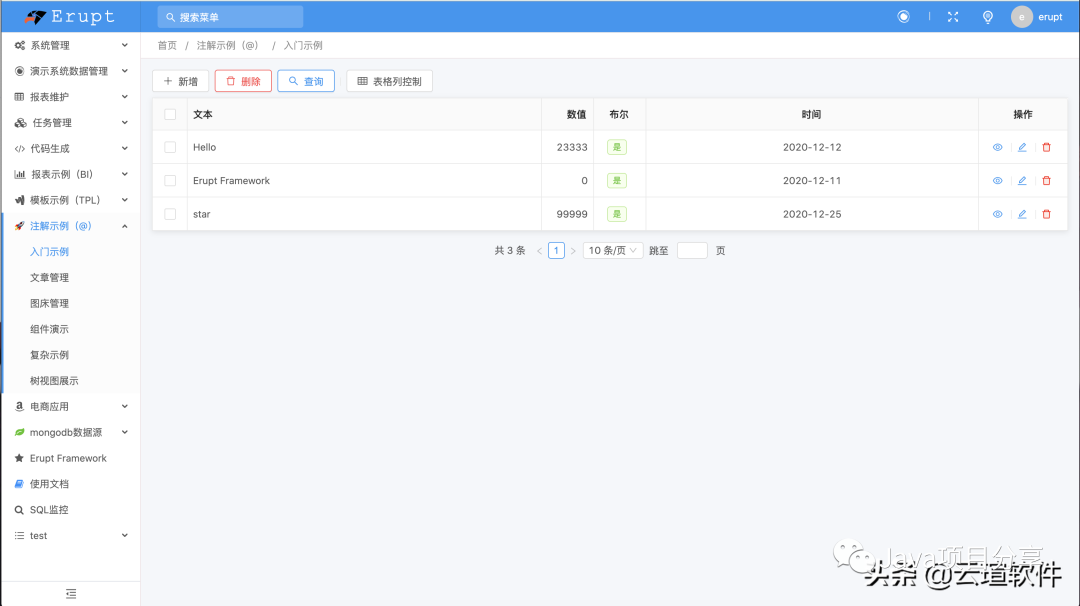The image size is (1080, 606).
Task: Navigate to 首页 via the breadcrumb
Action: (165, 45)
